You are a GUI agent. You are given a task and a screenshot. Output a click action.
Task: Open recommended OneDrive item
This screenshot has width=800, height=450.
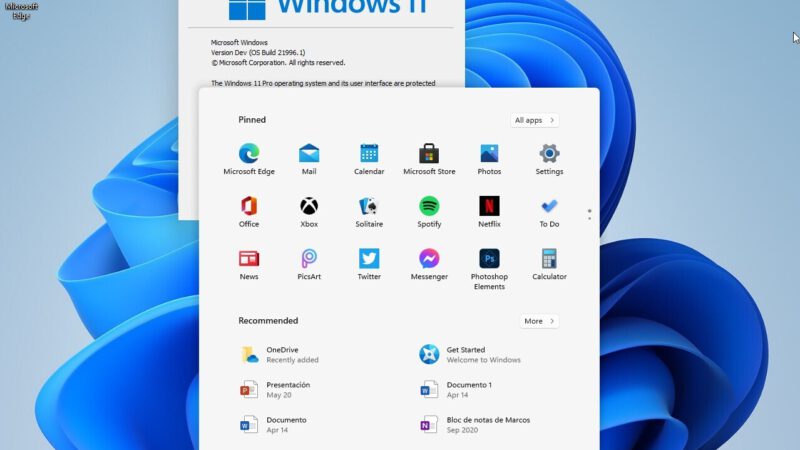(x=280, y=355)
